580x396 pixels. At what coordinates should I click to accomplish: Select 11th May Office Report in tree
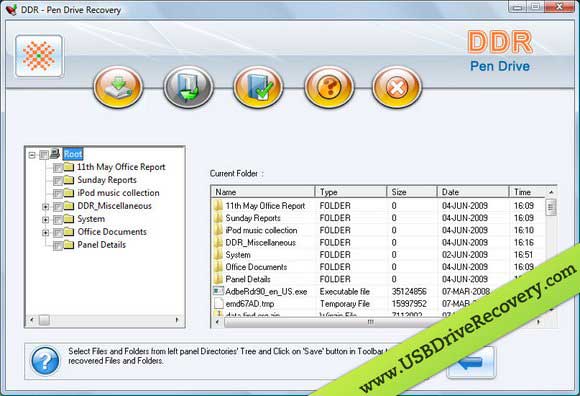(121, 167)
